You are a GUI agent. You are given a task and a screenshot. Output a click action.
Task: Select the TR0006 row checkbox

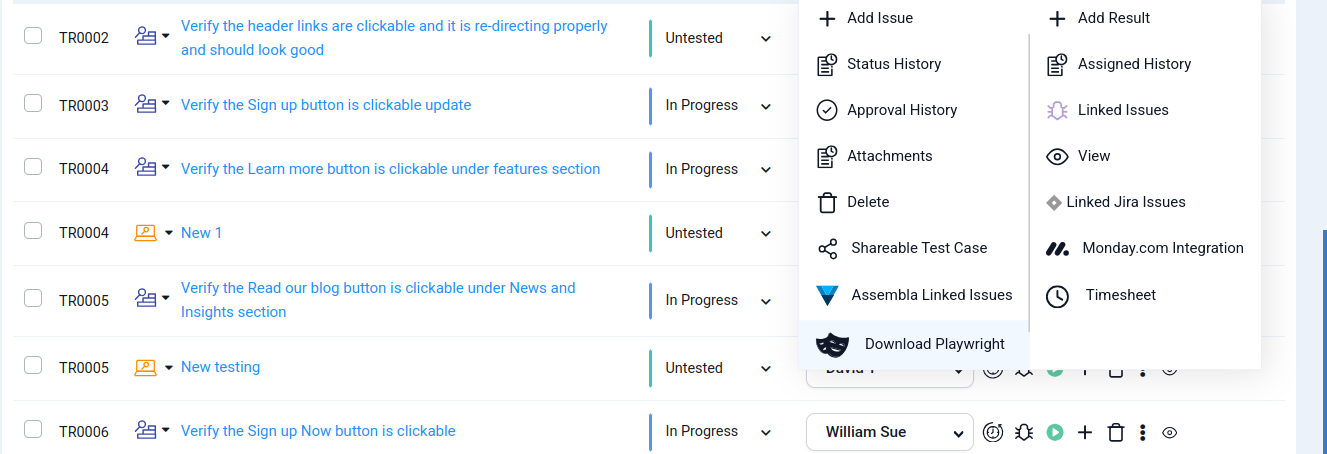[x=33, y=429]
